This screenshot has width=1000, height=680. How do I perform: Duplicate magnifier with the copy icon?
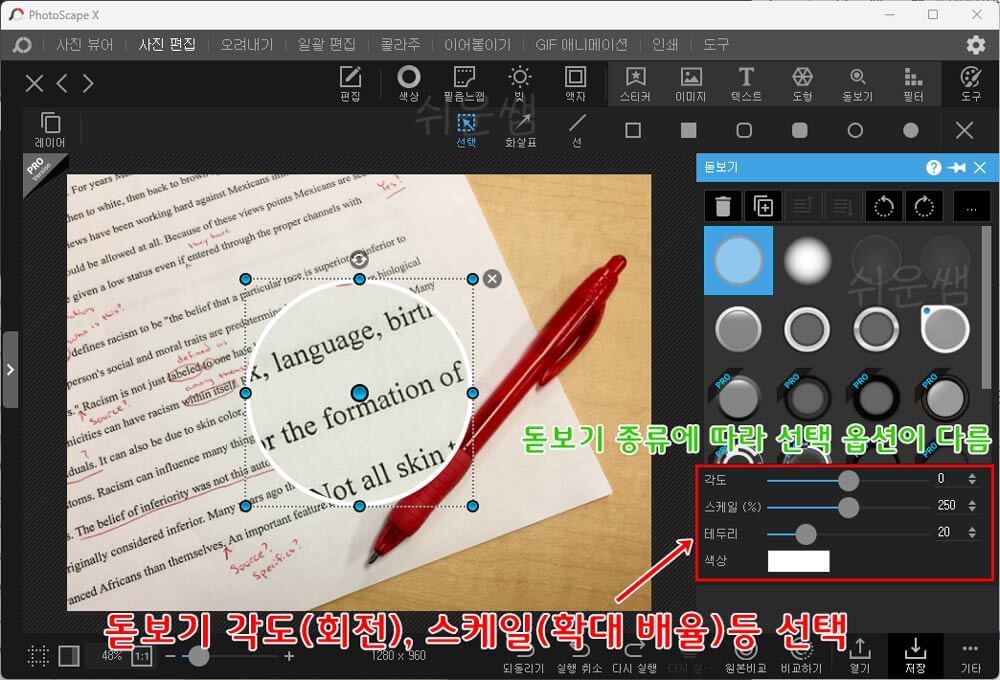click(x=764, y=206)
